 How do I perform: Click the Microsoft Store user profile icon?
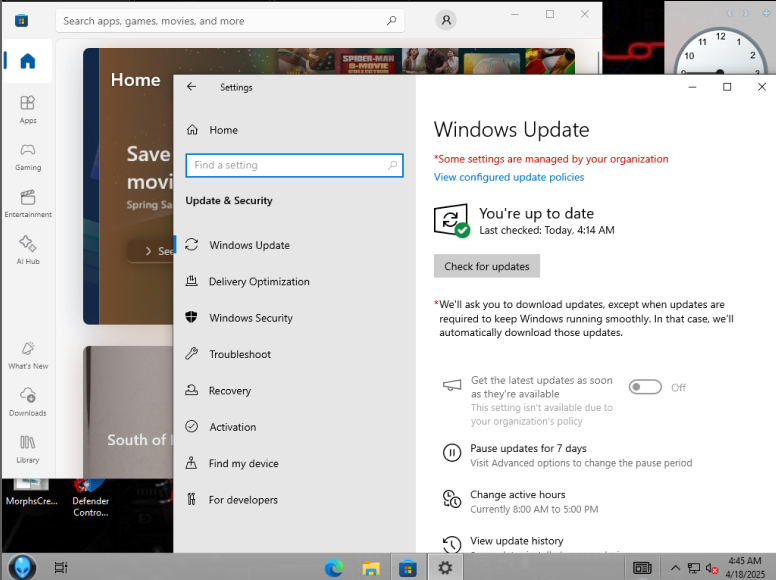tap(446, 20)
